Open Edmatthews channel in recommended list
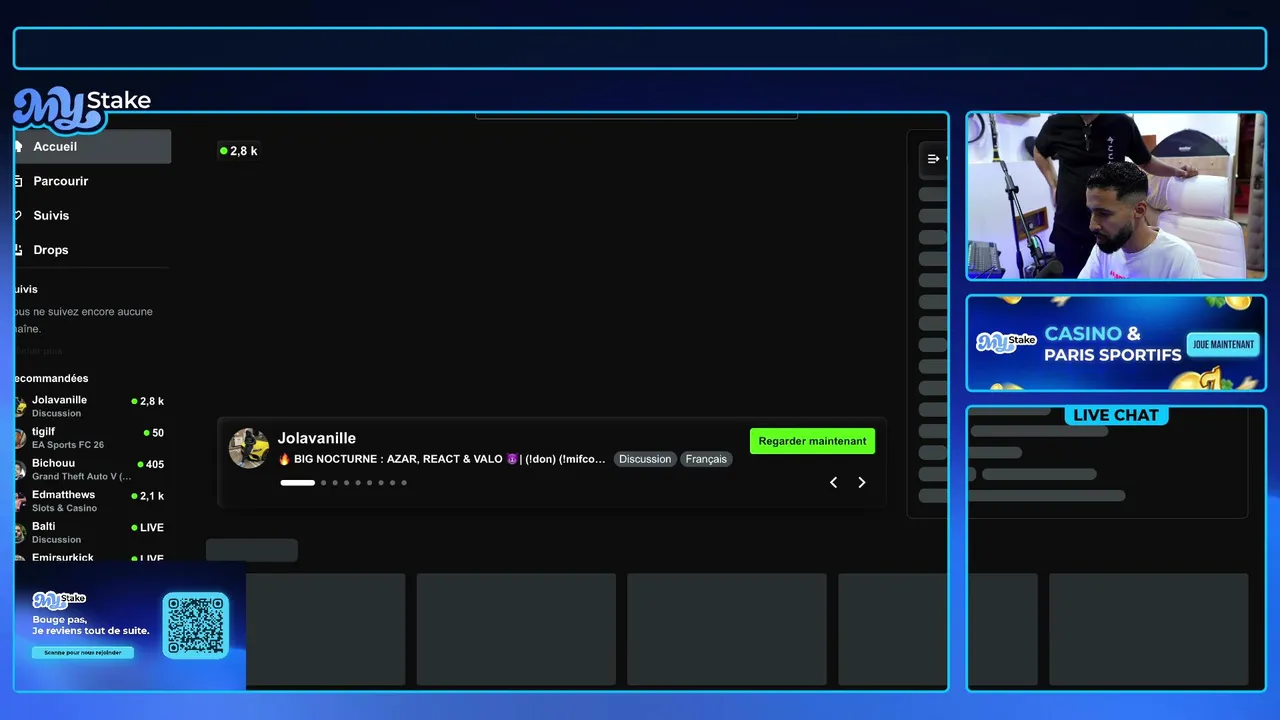Viewport: 1280px width, 720px height. click(x=90, y=501)
